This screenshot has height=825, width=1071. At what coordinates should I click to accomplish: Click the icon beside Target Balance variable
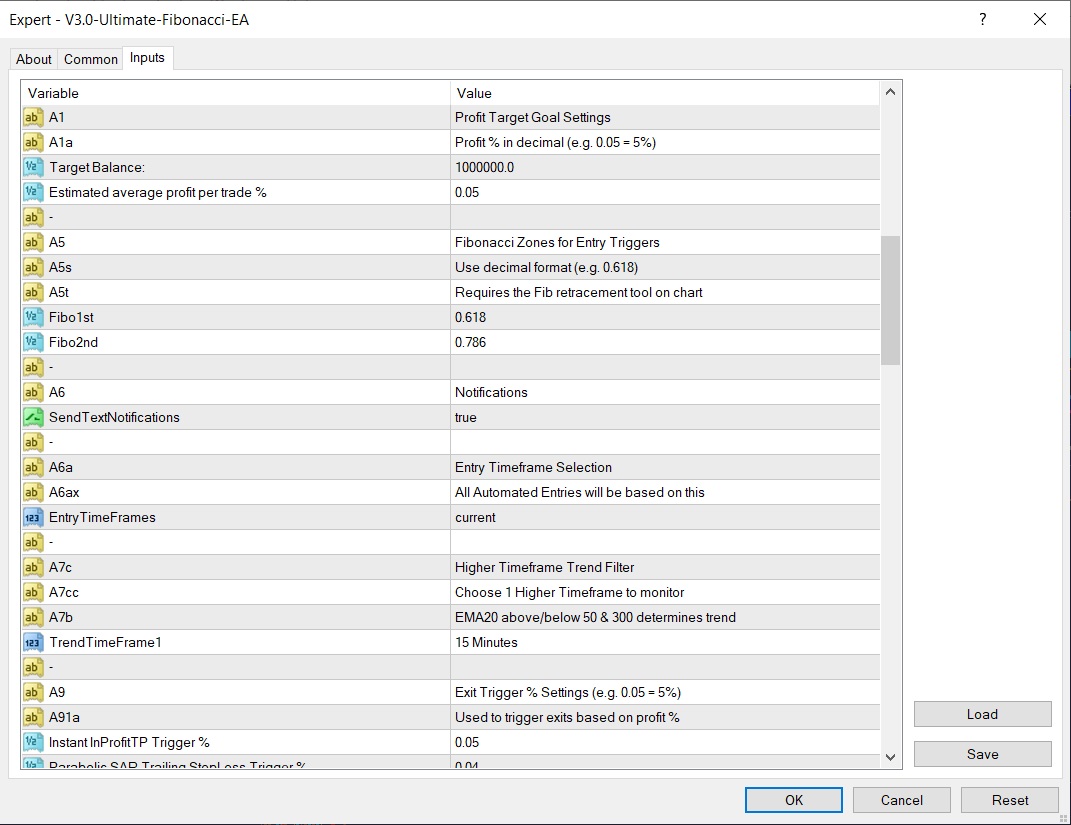(33, 167)
